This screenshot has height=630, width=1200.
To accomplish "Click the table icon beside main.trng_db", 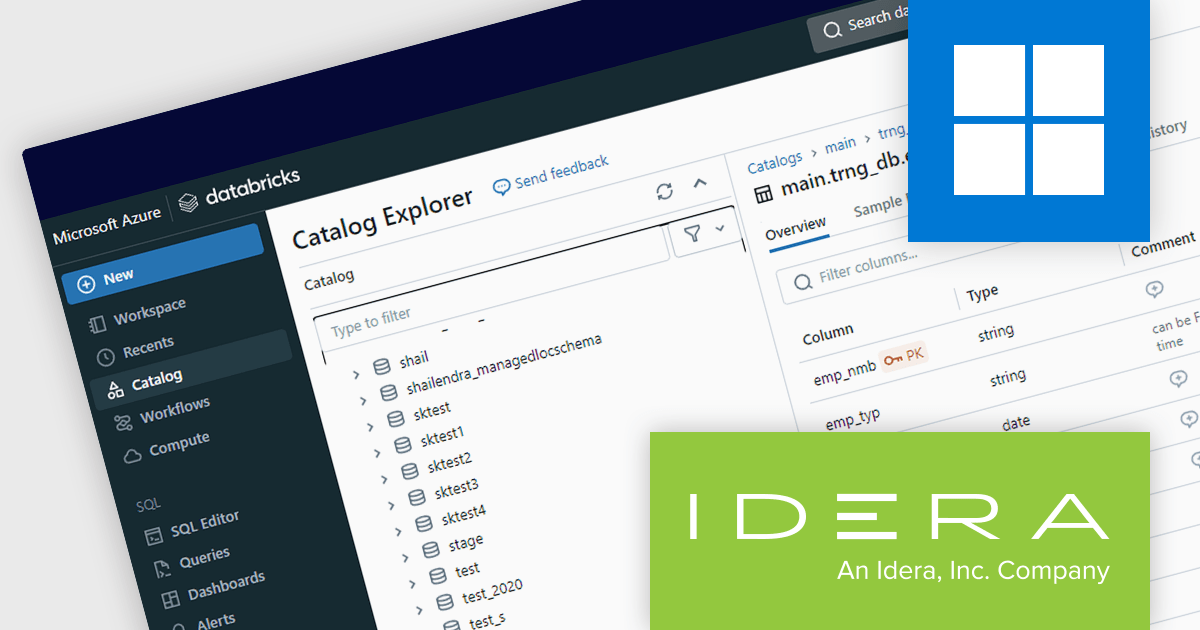I will 763,193.
